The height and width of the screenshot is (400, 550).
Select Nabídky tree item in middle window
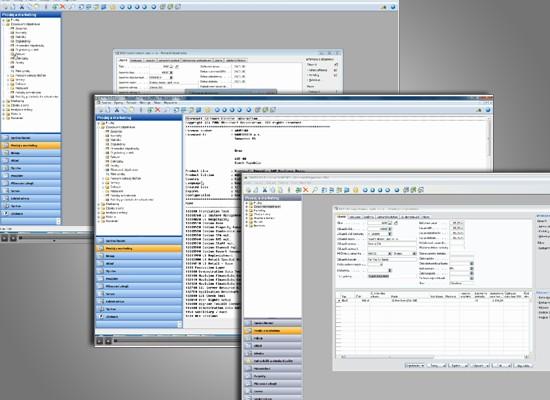click(116, 140)
